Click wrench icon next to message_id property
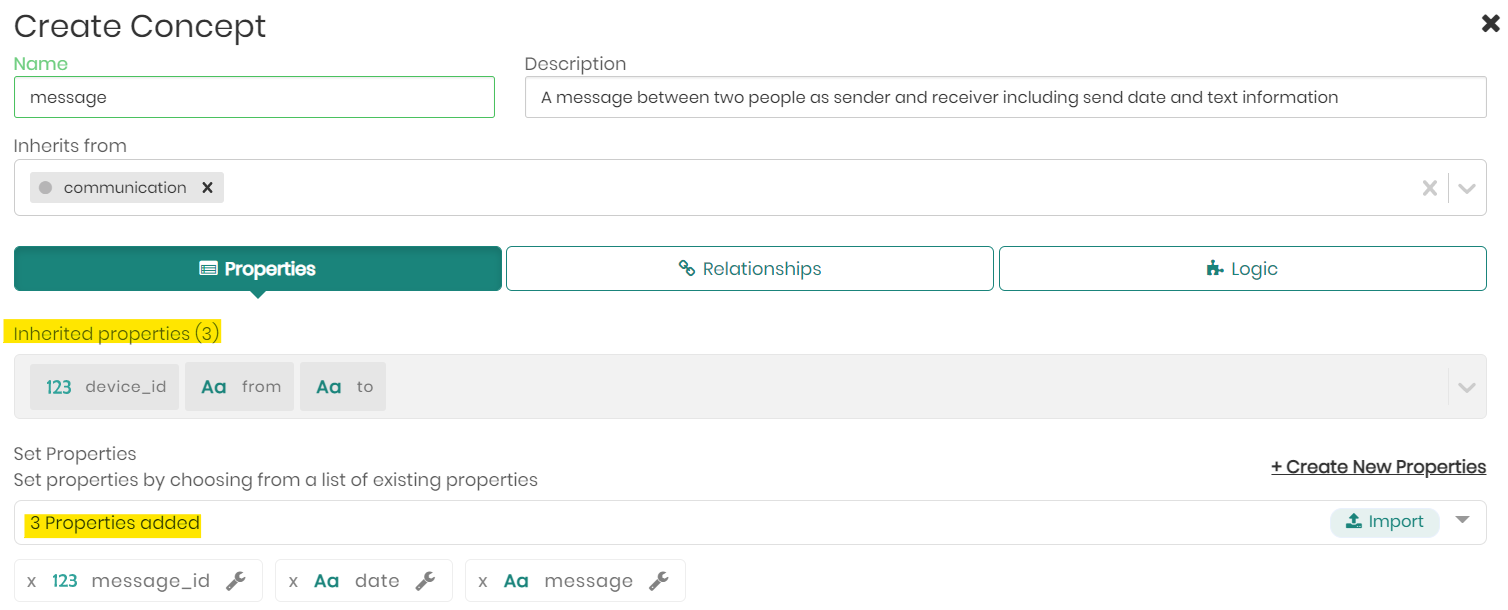Image resolution: width=1508 pixels, height=610 pixels. pyautogui.click(x=236, y=581)
